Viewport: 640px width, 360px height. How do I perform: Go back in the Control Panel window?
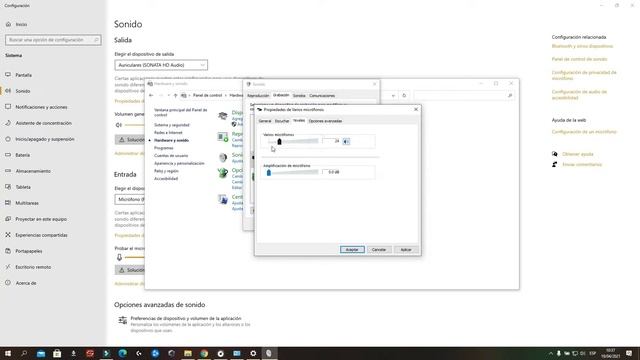(151, 96)
